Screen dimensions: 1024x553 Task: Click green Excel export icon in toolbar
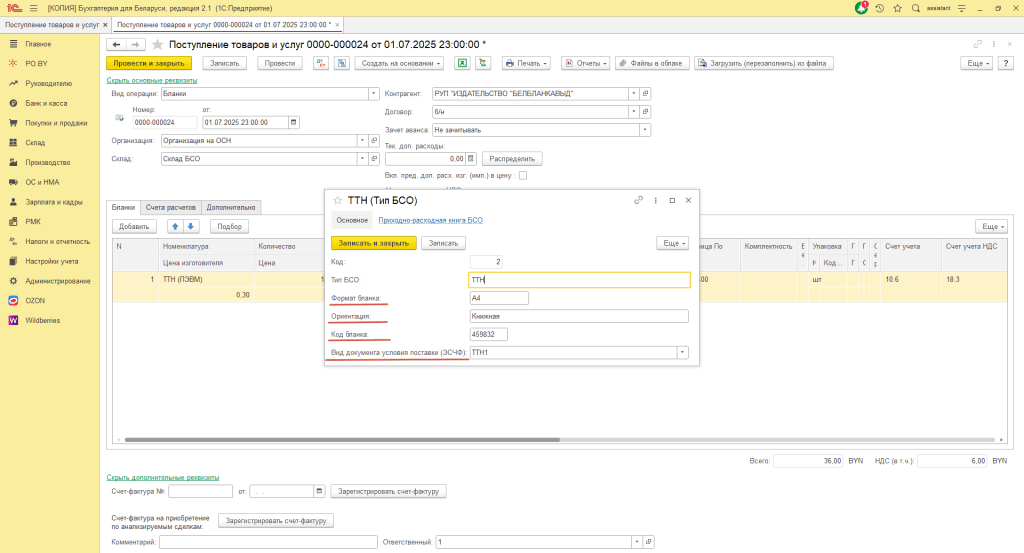(462, 63)
